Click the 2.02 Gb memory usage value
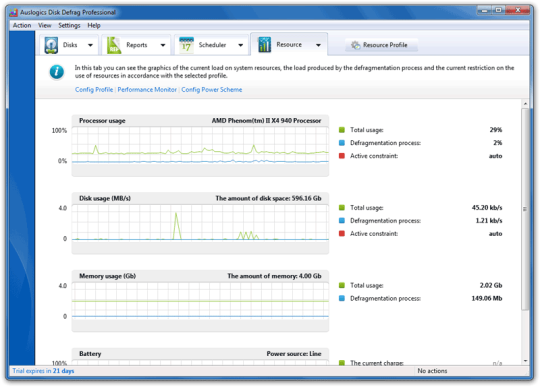This screenshot has height=387, width=540. (x=491, y=285)
